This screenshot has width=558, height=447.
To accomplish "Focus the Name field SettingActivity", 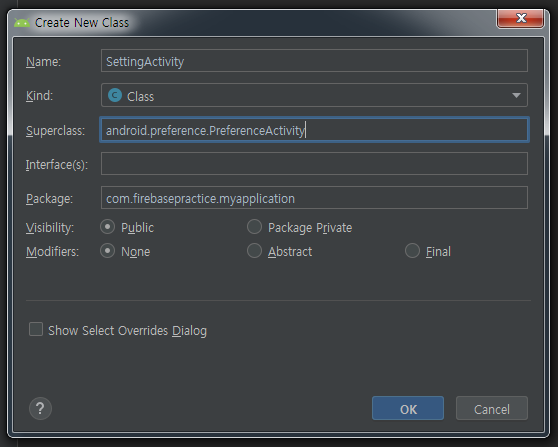I will [x=314, y=61].
